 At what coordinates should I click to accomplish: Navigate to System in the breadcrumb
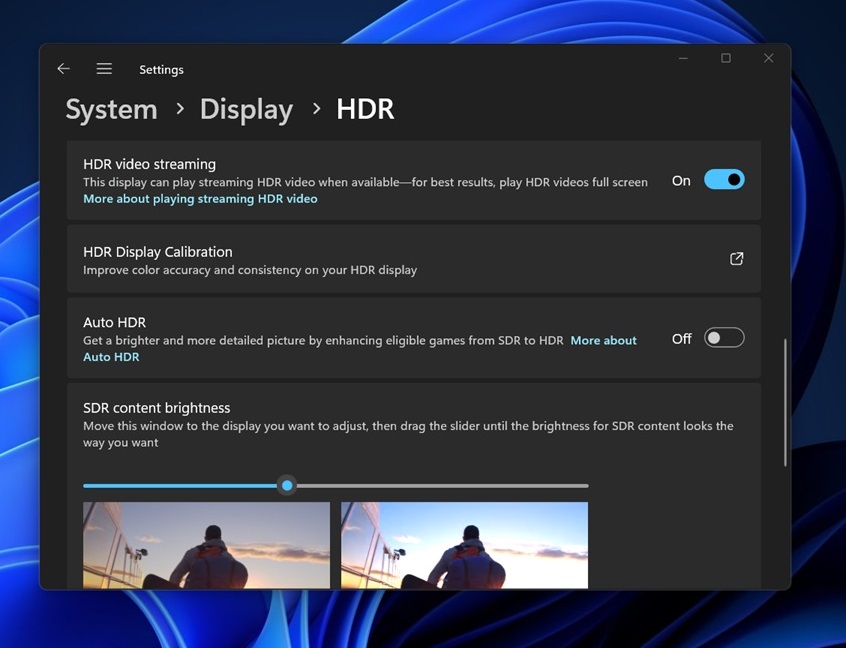(110, 109)
